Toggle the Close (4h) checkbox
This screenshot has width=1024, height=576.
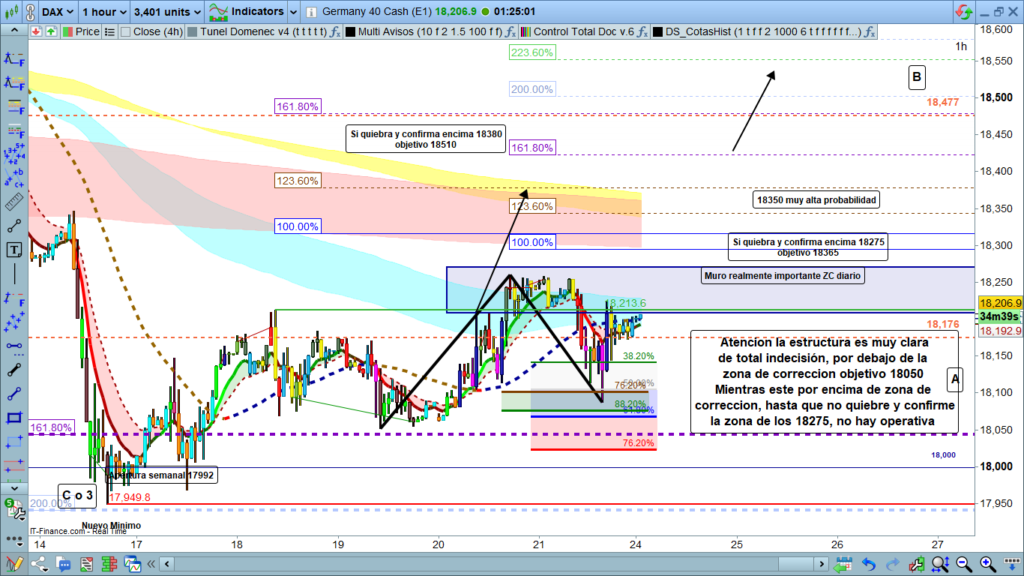(x=124, y=32)
